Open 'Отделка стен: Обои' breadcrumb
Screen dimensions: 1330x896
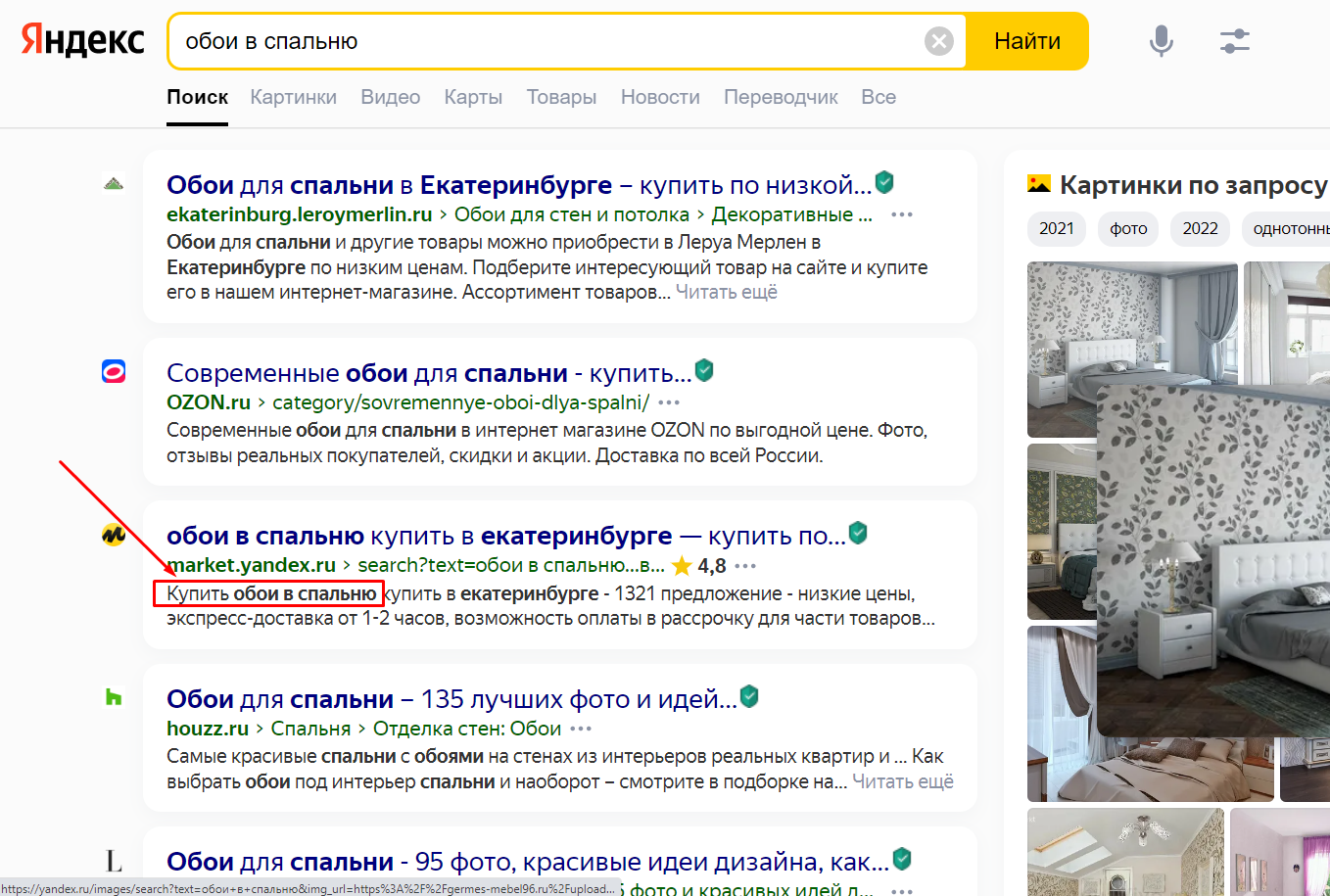point(467,729)
